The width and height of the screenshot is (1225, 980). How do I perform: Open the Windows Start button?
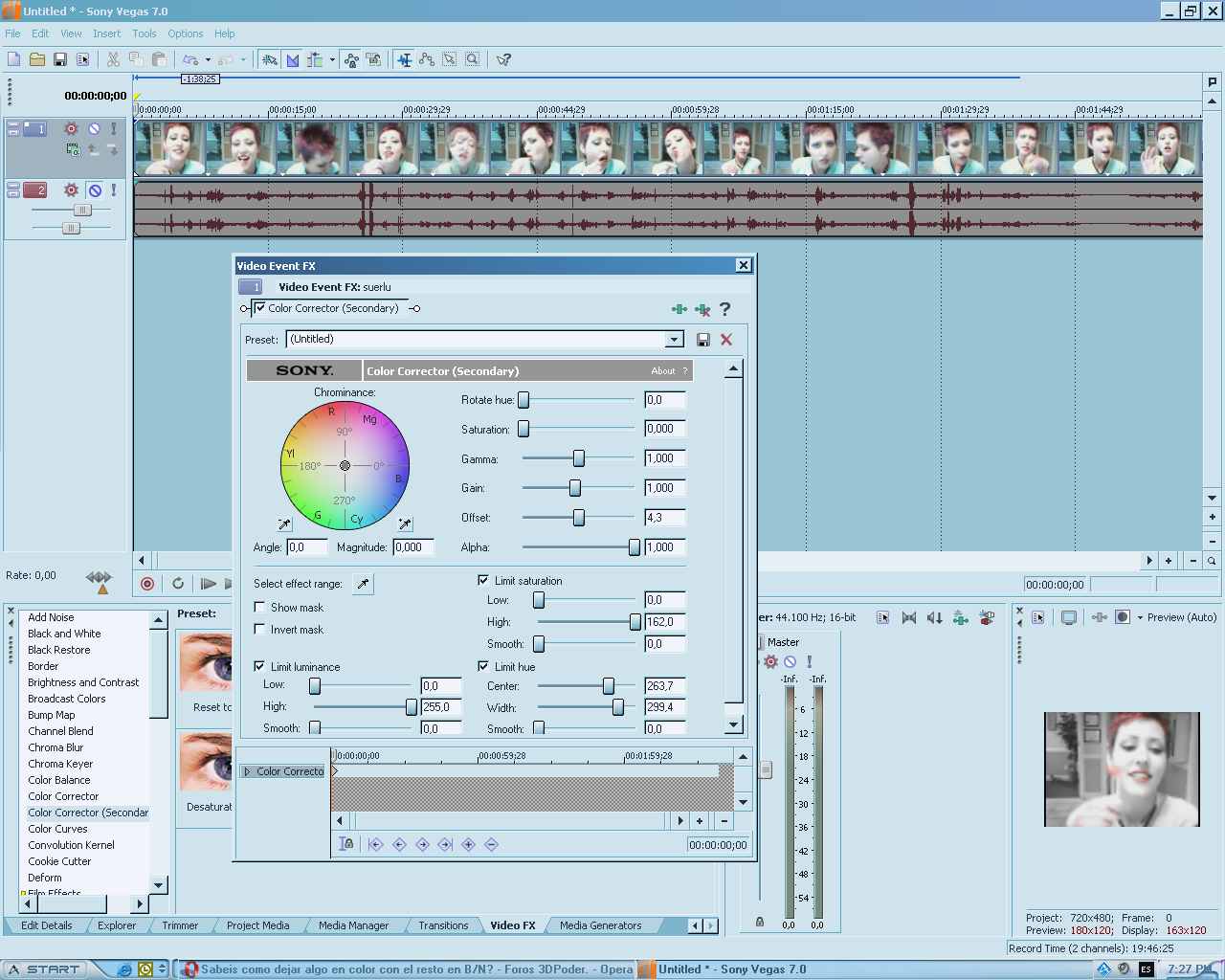tap(44, 969)
